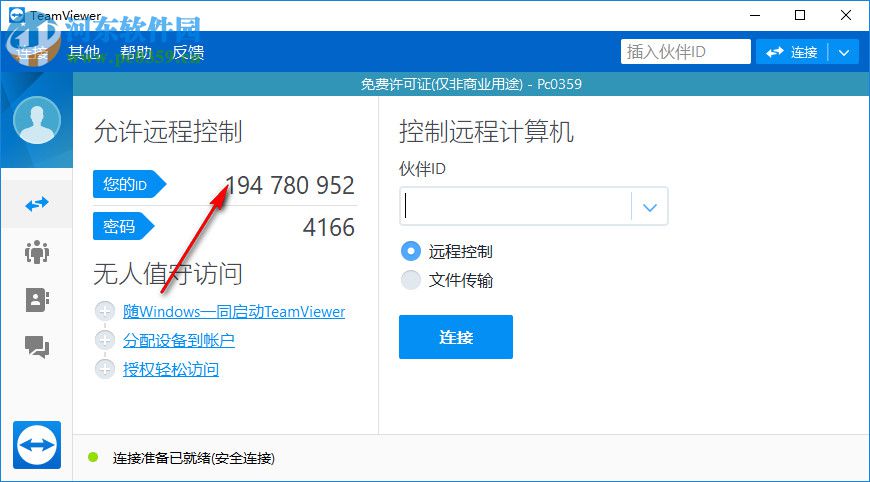
Task: Expand top-right 连接 button dropdown arrow
Action: click(844, 52)
